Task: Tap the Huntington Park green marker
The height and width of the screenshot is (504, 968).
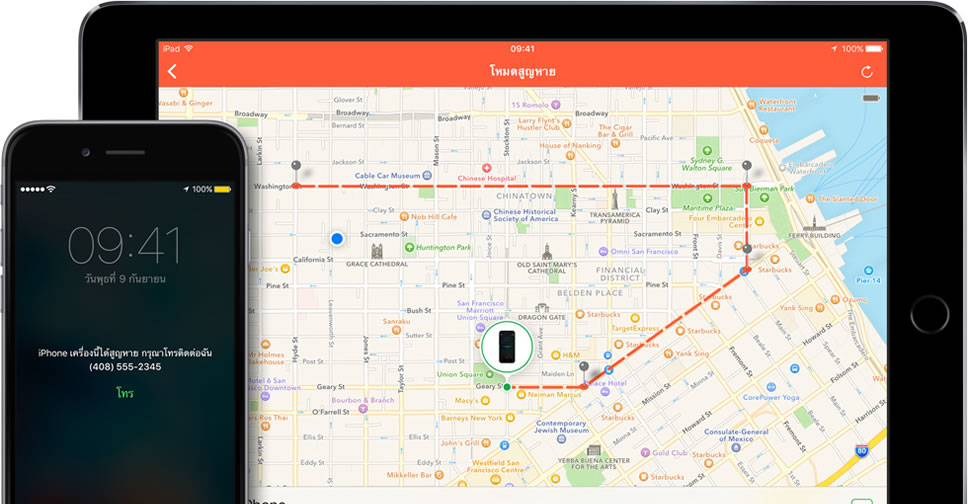Action: [409, 247]
